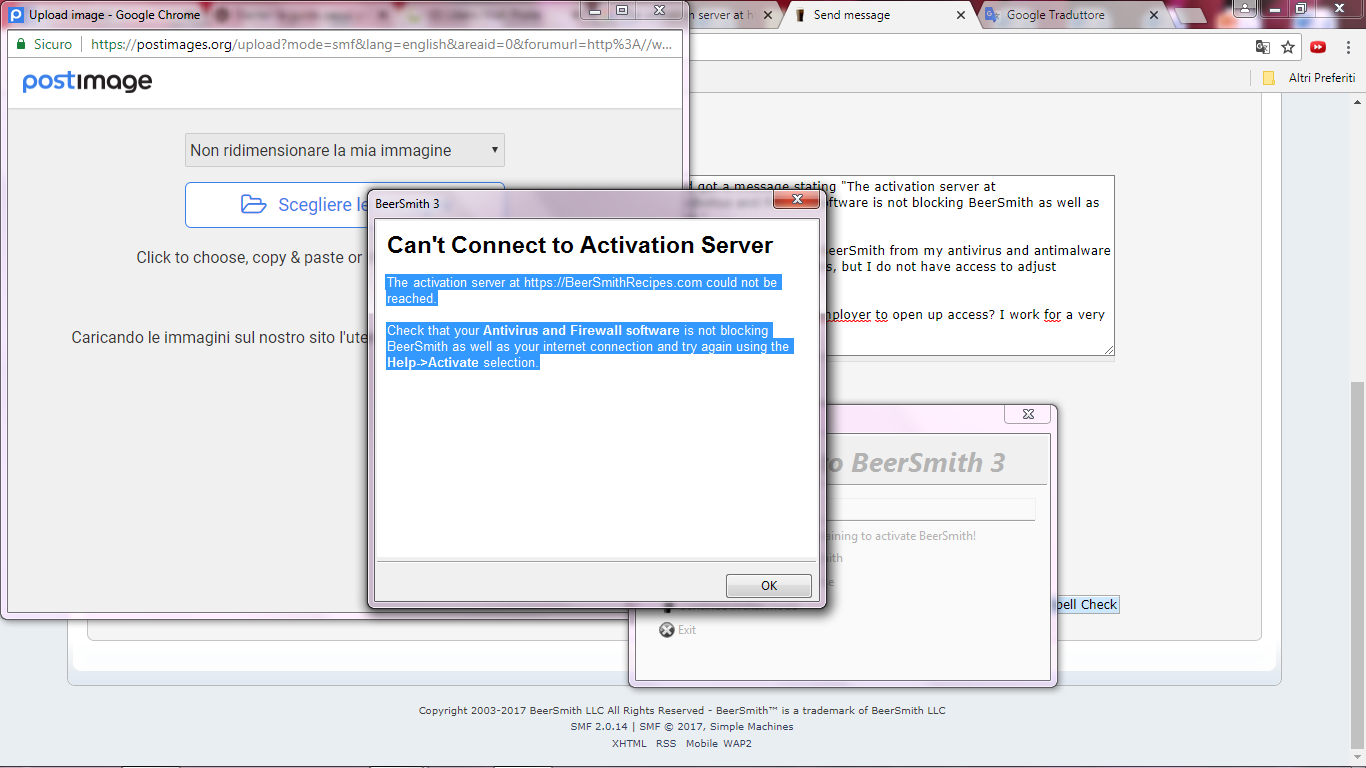Click the postimages.org address bar URL
Viewport: 1366px width, 768px height.
(x=380, y=44)
